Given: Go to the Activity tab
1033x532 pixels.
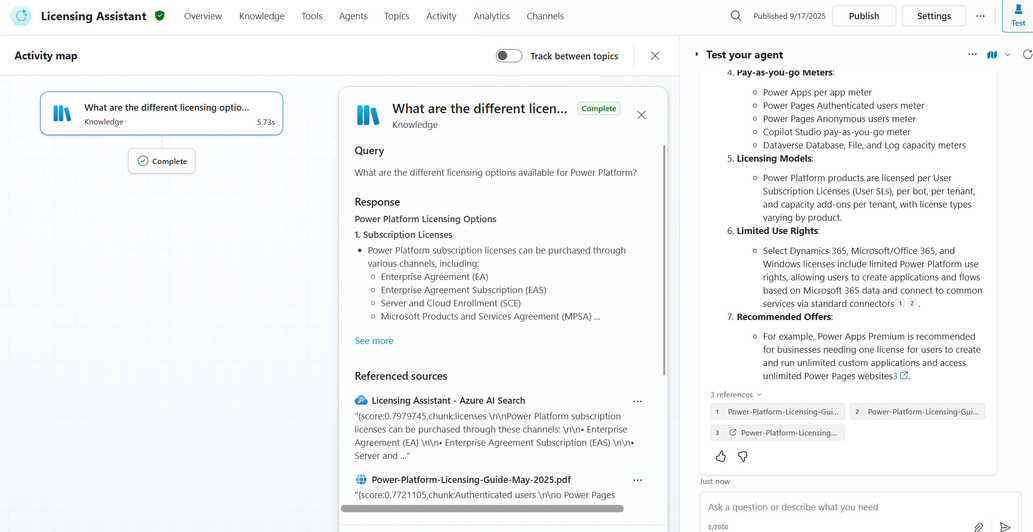Looking at the screenshot, I should click(x=441, y=16).
